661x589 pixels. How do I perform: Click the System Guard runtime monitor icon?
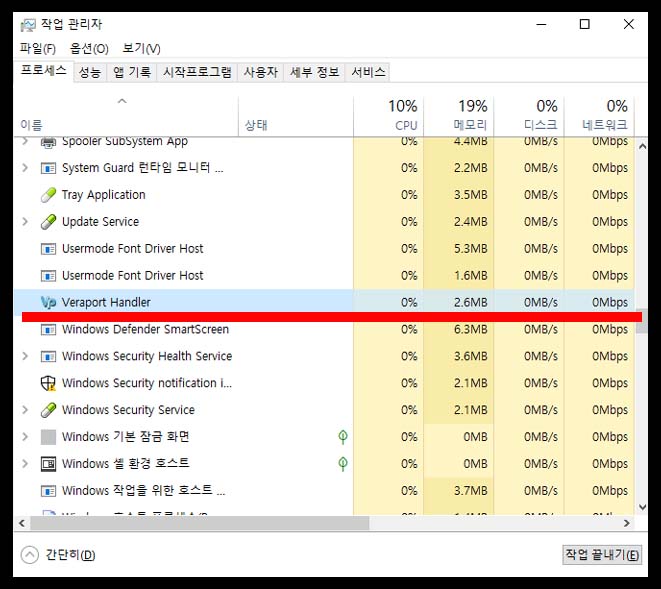coord(48,168)
